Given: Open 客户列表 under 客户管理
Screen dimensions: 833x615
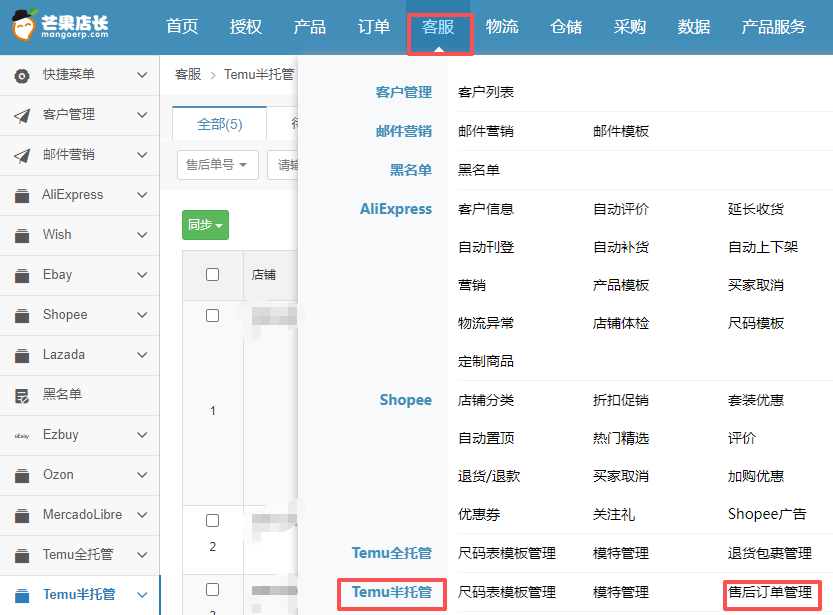Looking at the screenshot, I should coord(486,92).
